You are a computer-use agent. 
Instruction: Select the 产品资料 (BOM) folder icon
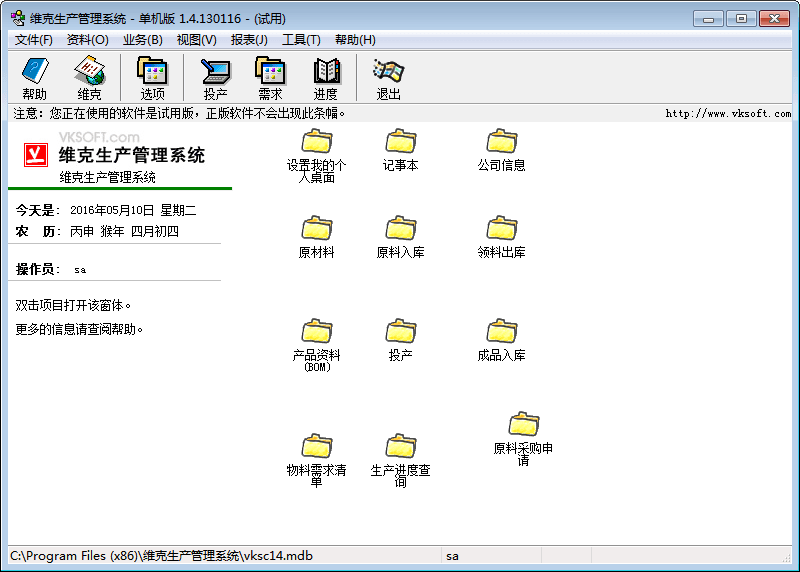pyautogui.click(x=317, y=332)
